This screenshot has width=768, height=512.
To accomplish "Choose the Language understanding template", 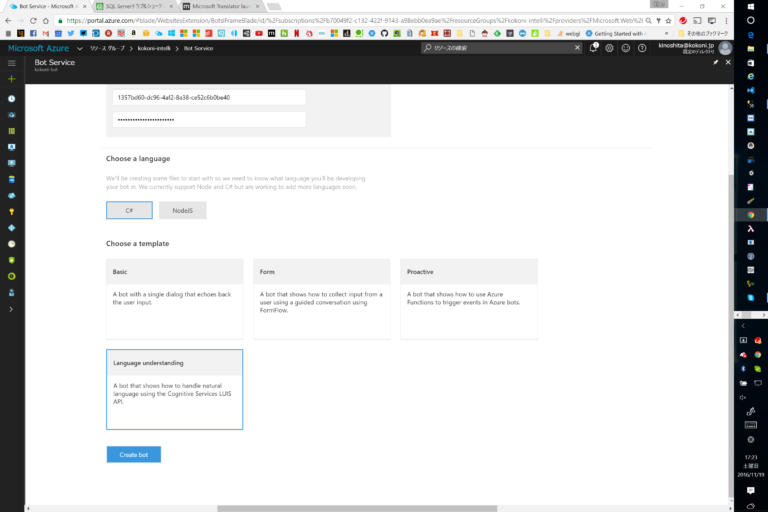I will pyautogui.click(x=174, y=390).
